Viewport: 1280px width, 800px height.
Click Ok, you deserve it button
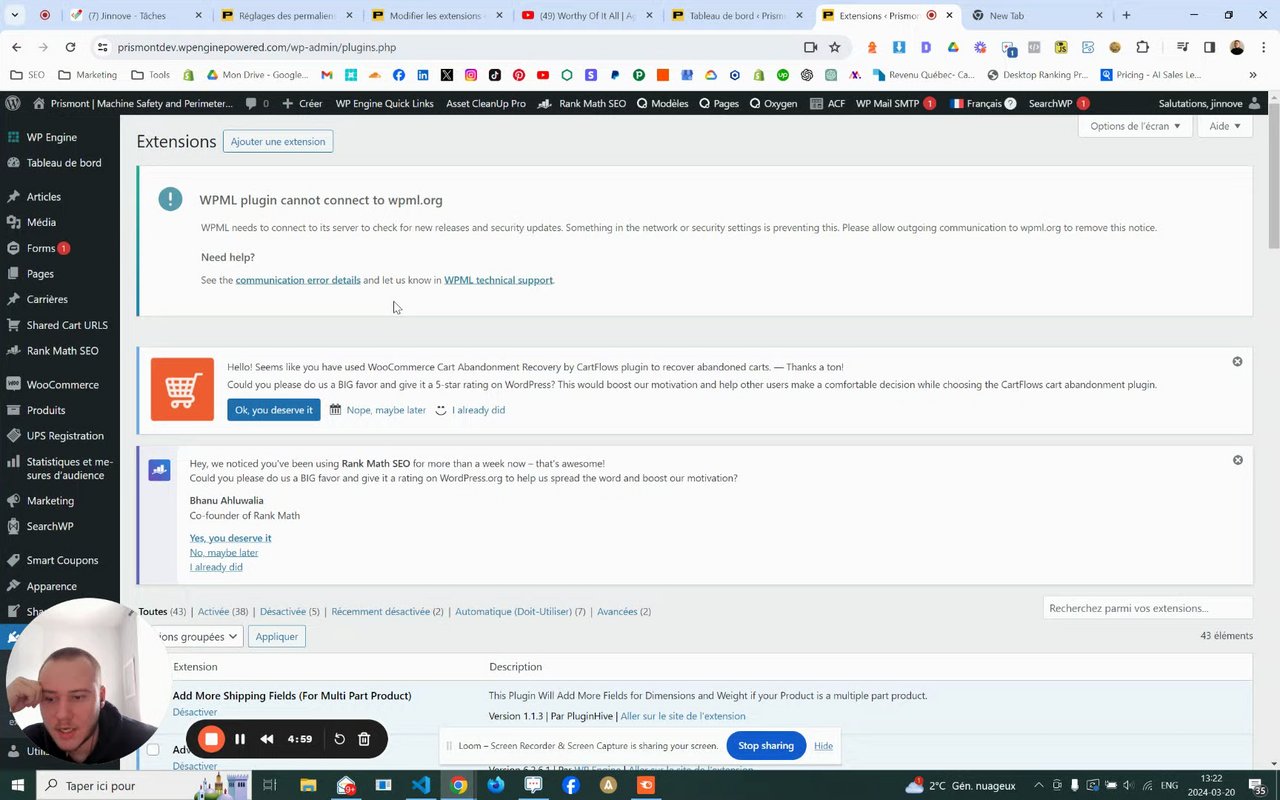(274, 410)
